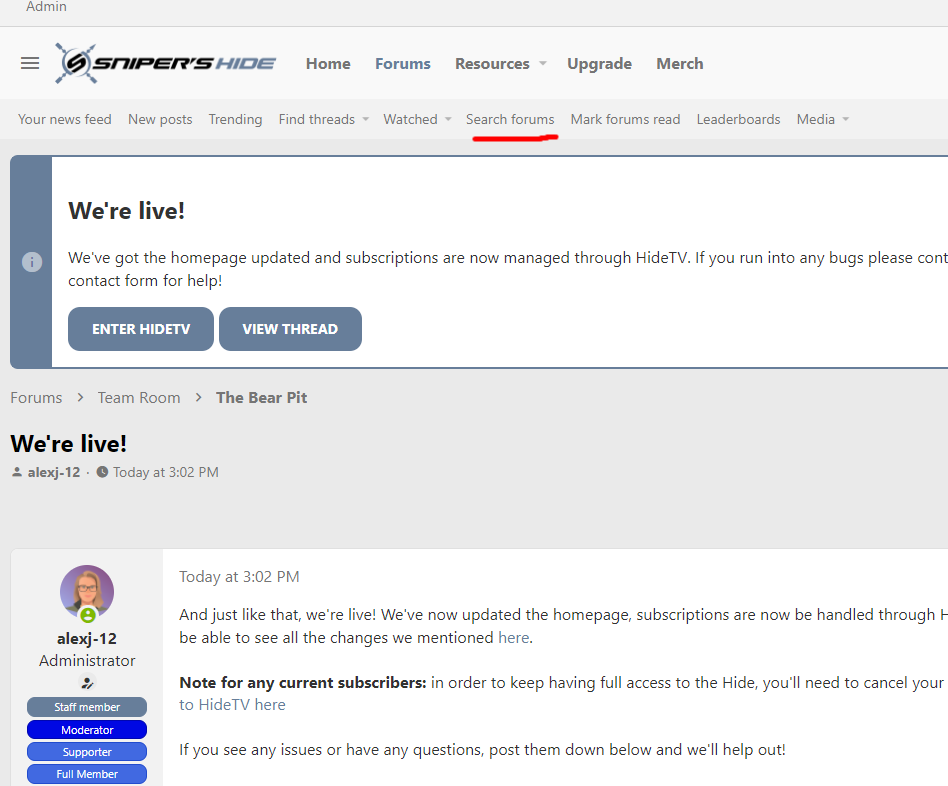This screenshot has width=948, height=786.
Task: Click the info icon in the notice banner
Action: [x=32, y=262]
